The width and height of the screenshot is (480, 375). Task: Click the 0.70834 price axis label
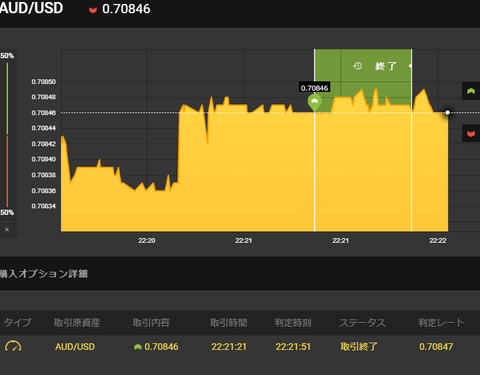(x=44, y=206)
